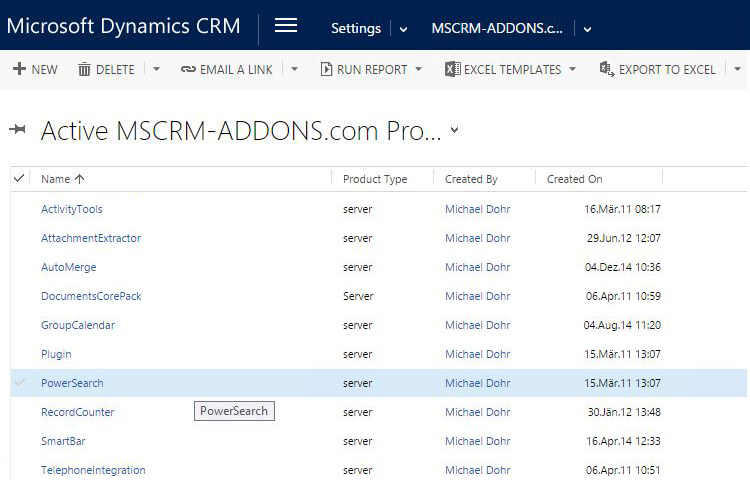Open the ActivityTools record

pyautogui.click(x=72, y=209)
